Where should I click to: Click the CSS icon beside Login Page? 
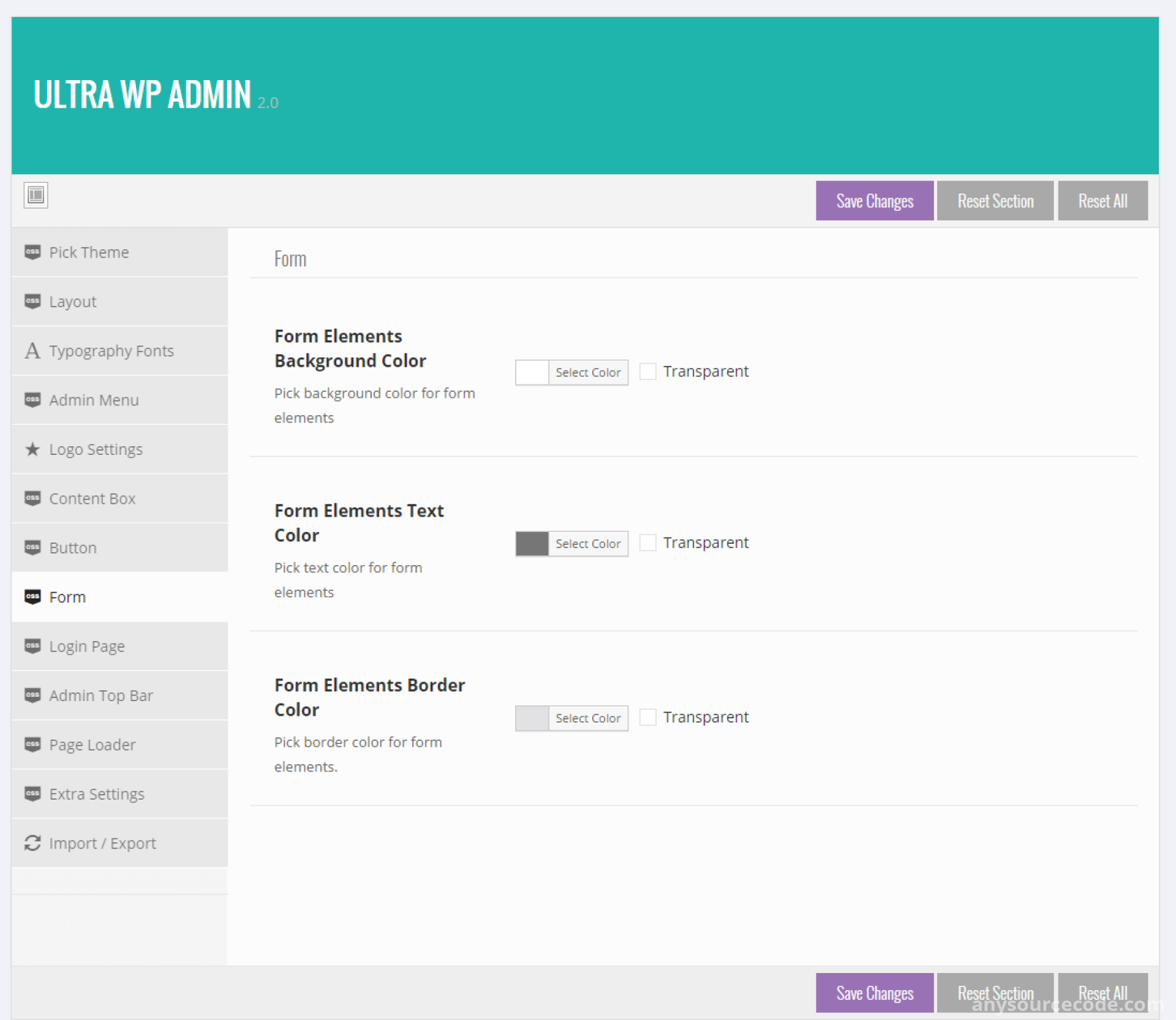coord(32,646)
